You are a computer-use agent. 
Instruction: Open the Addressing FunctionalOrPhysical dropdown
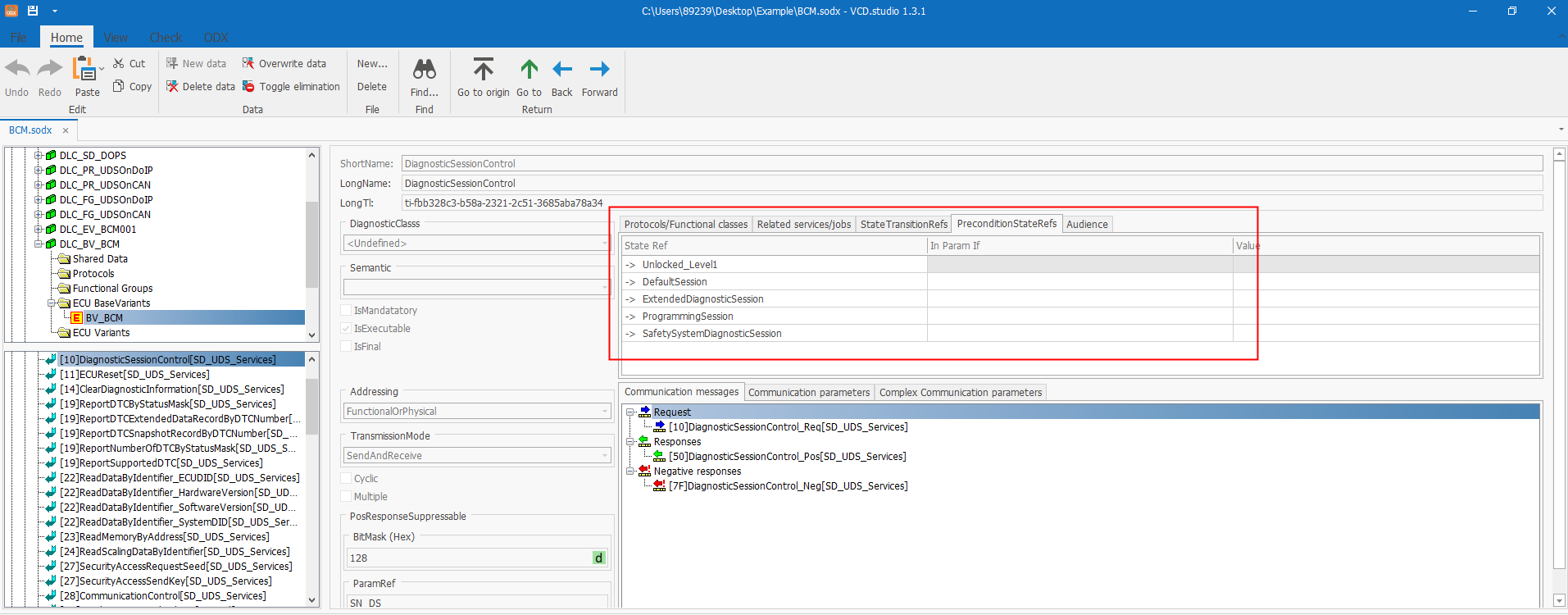pos(477,412)
